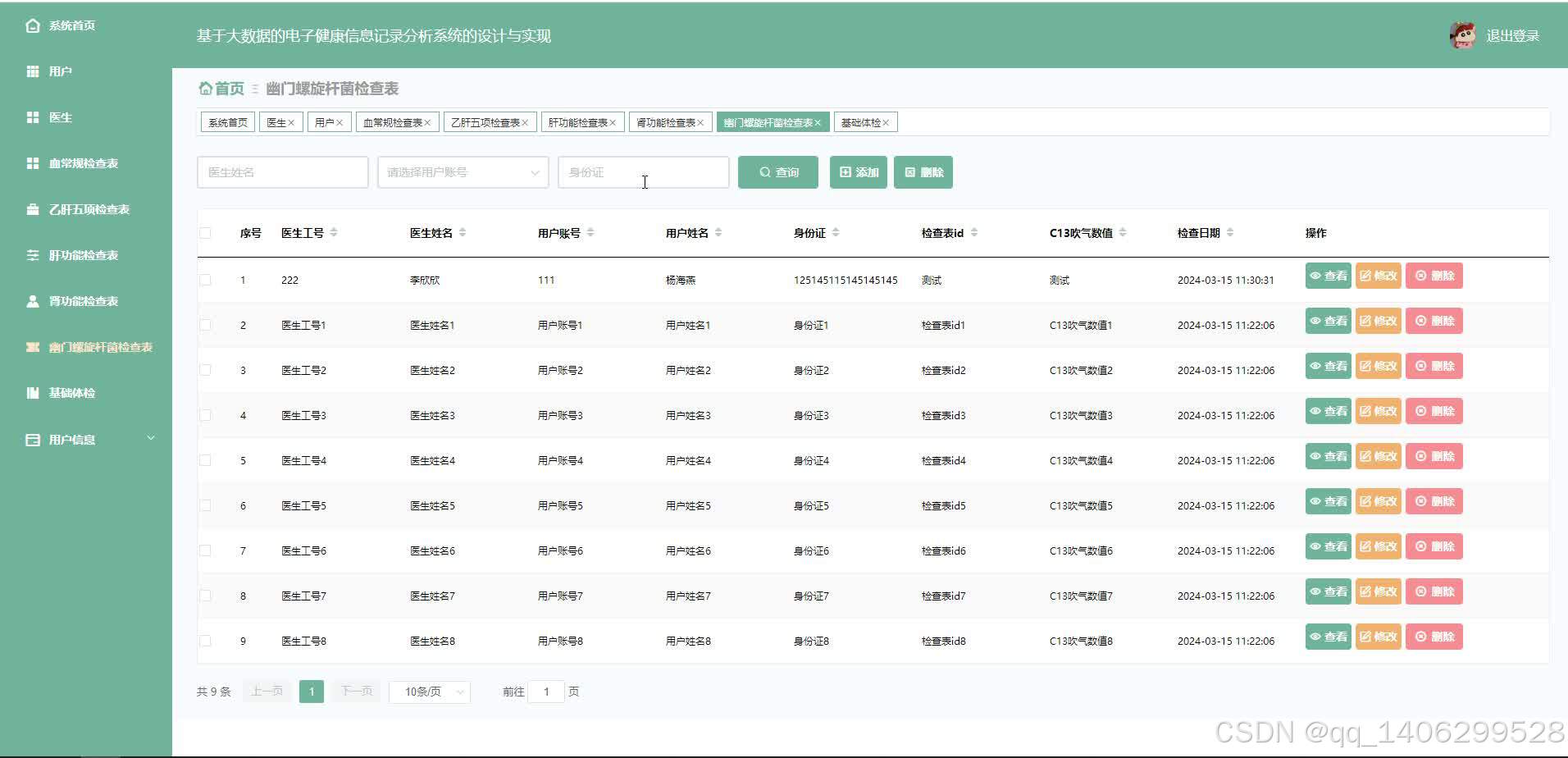
Task: Click the avatar next to 退出登录
Action: coord(1465,35)
